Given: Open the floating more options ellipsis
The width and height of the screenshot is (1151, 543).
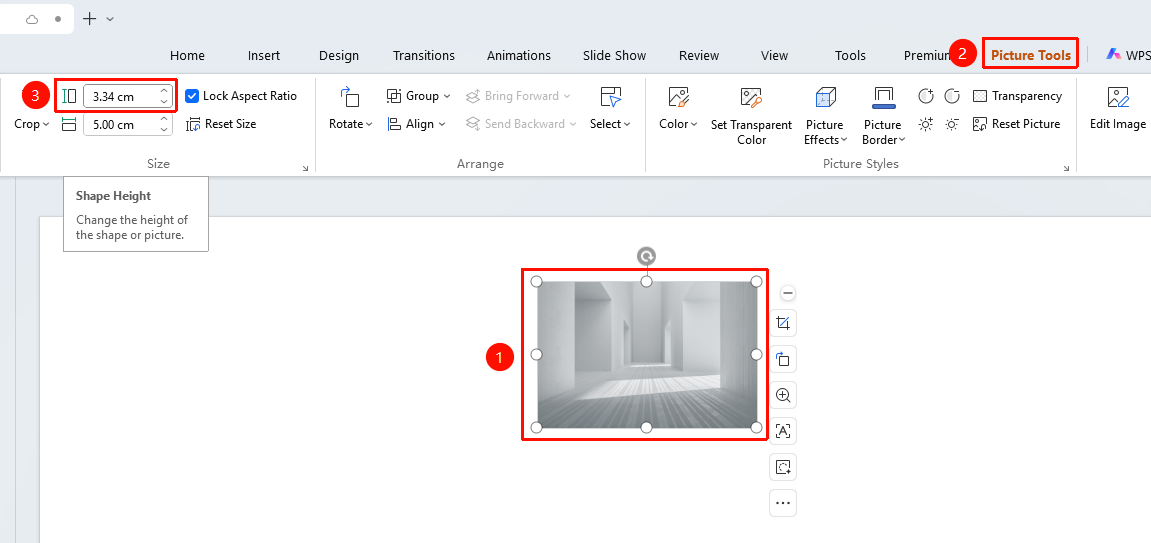Looking at the screenshot, I should (x=783, y=503).
